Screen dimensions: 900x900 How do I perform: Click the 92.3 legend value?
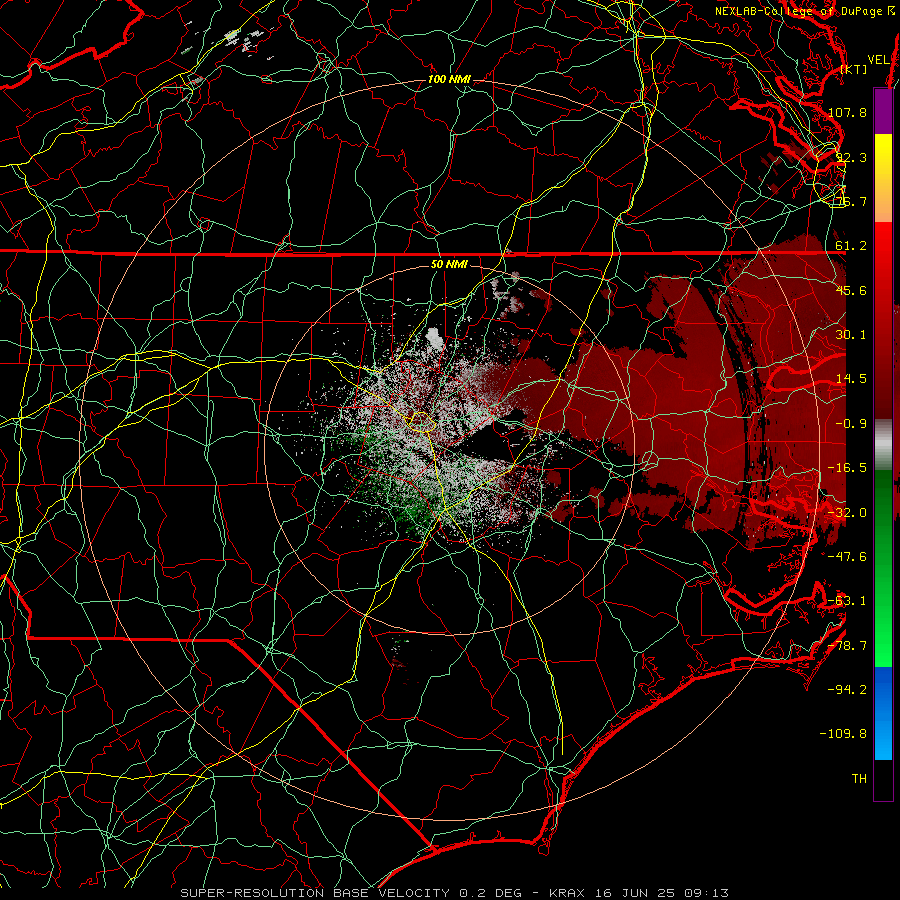click(851, 157)
